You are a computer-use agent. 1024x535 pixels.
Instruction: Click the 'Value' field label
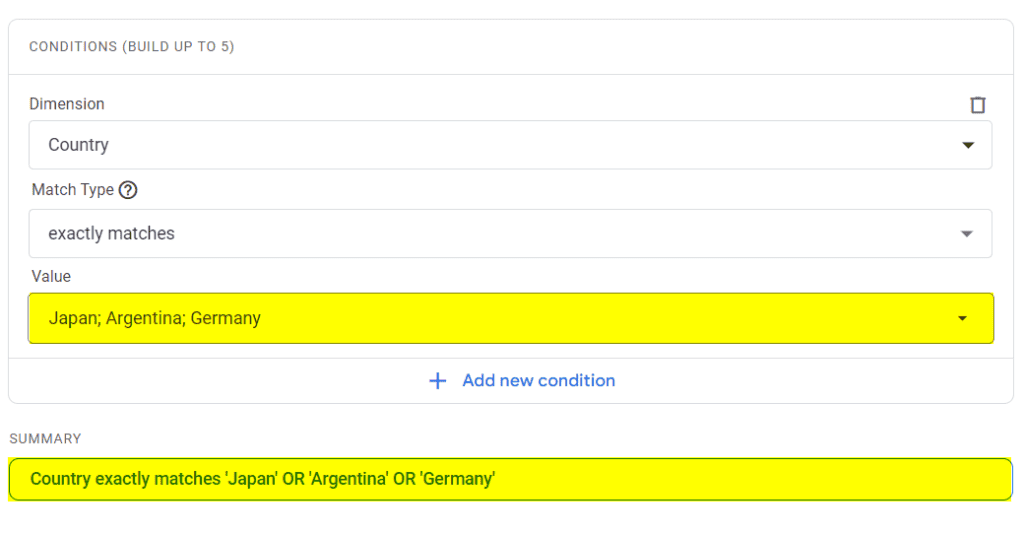51,276
